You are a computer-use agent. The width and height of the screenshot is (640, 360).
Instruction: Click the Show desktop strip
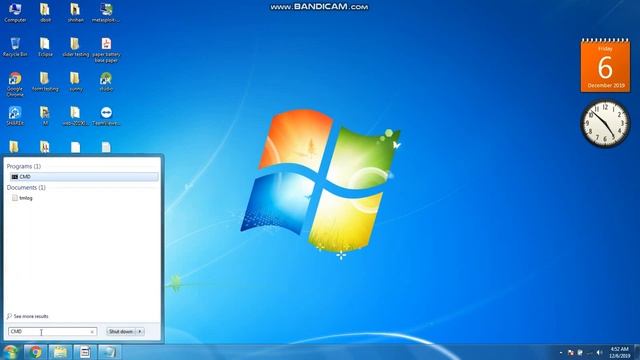[637, 352]
